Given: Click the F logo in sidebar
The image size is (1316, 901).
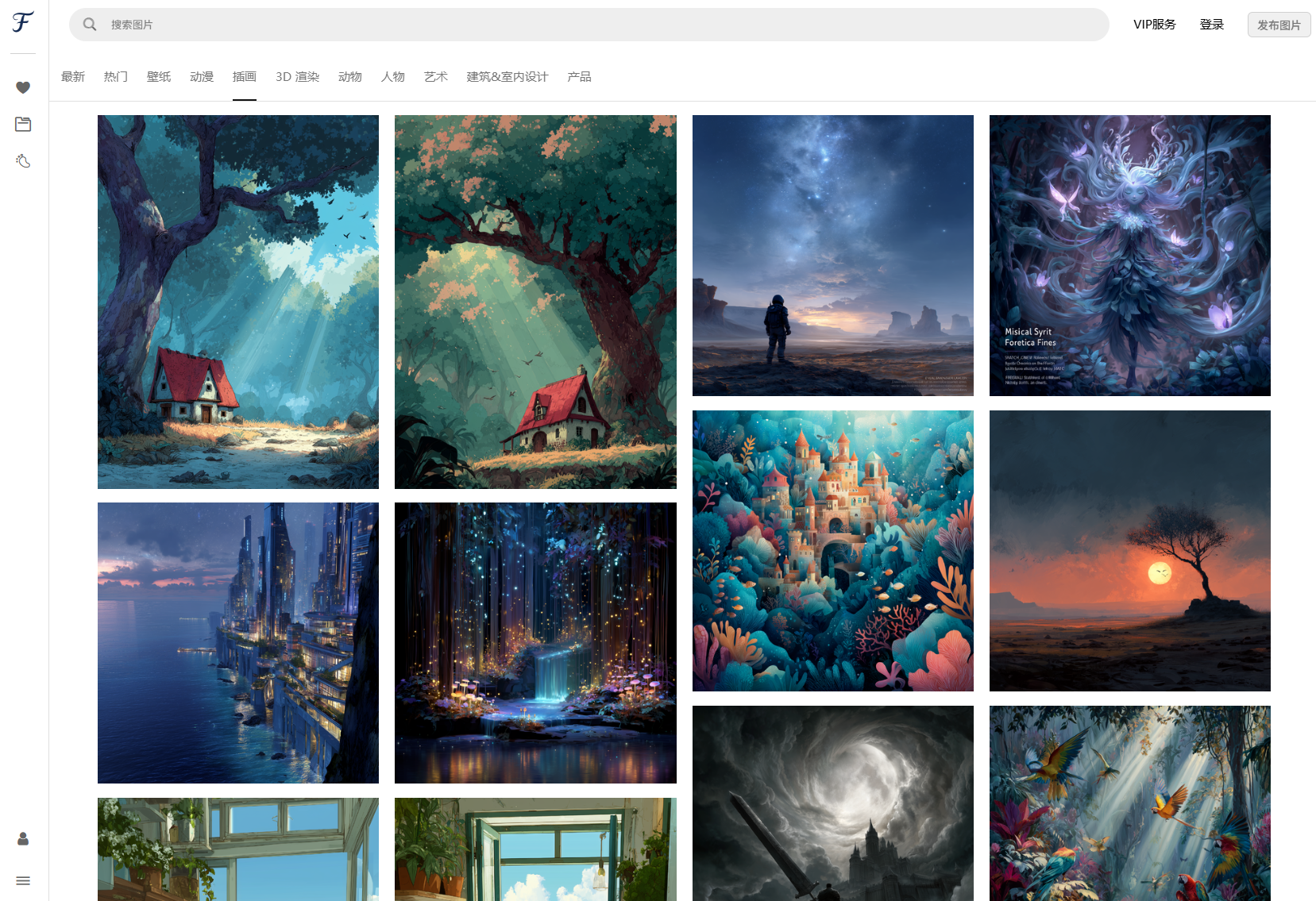Looking at the screenshot, I should 23,22.
